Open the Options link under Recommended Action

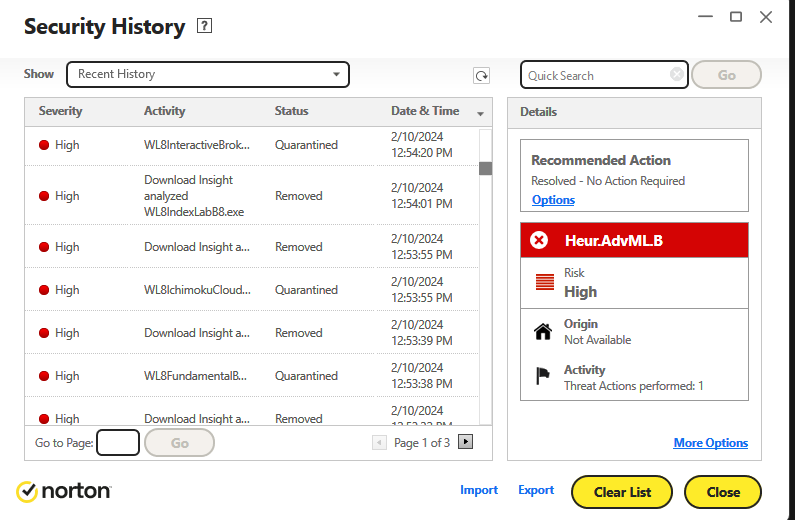(x=553, y=200)
